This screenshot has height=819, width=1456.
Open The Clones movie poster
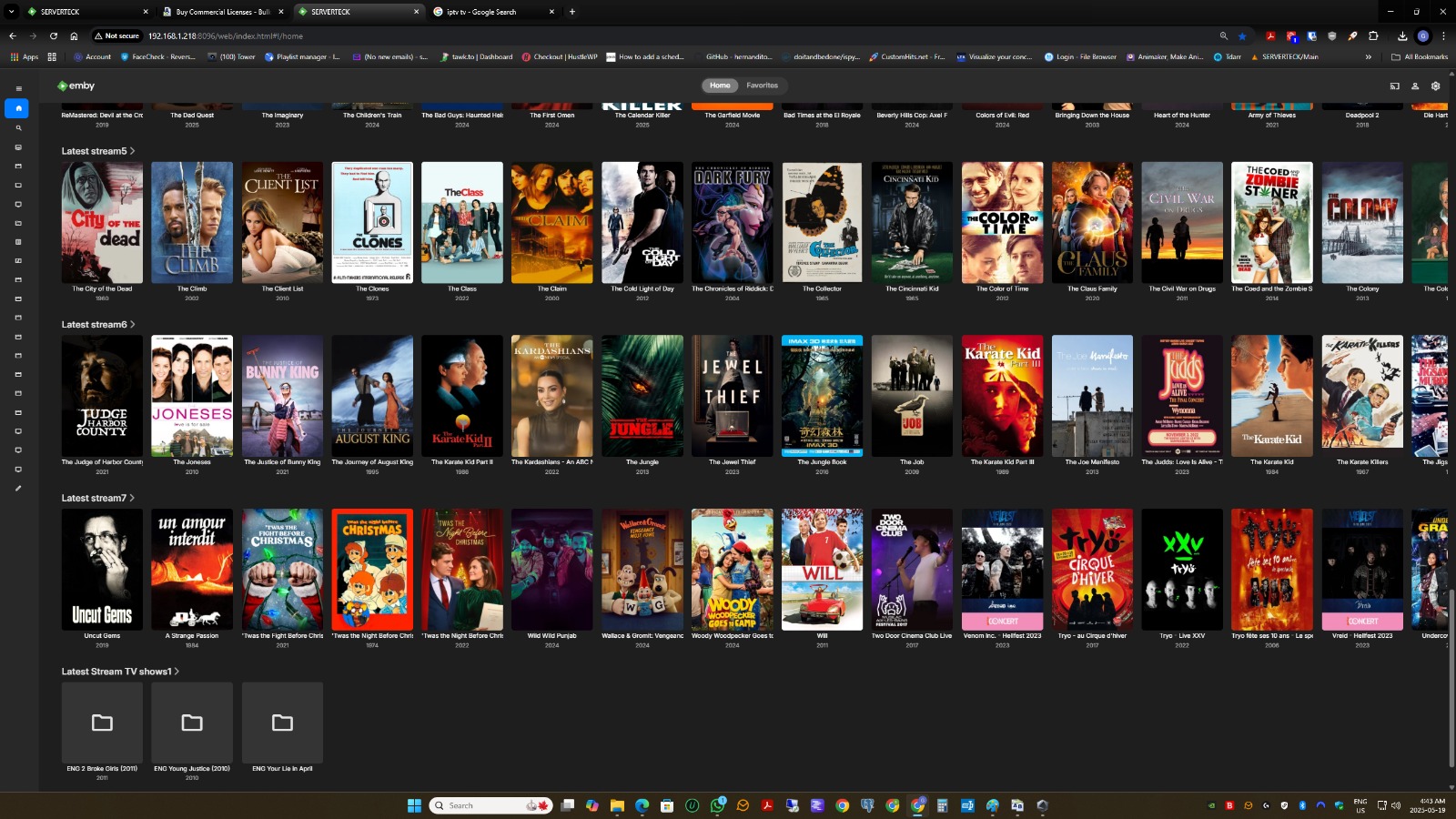point(372,223)
